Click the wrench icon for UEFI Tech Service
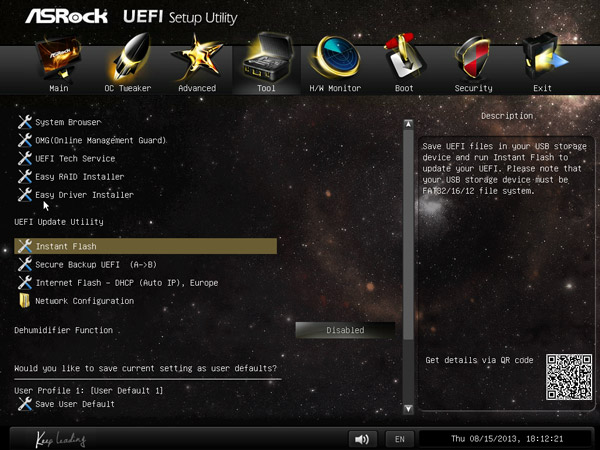Image resolution: width=600 pixels, height=450 pixels. pyautogui.click(x=25, y=158)
